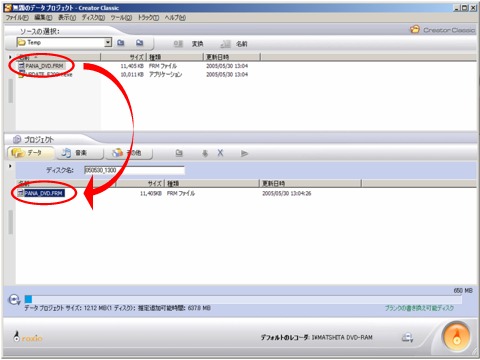This screenshot has width=480, height=360.
Task: Switch to the その他 project tab
Action: click(129, 153)
